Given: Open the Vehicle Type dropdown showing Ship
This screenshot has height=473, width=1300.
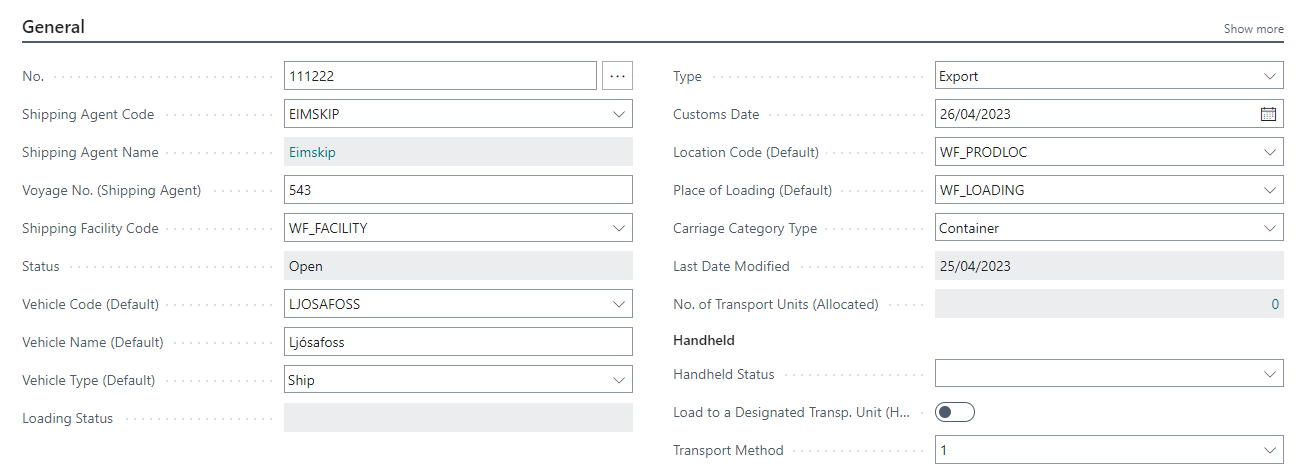Looking at the screenshot, I should (618, 380).
